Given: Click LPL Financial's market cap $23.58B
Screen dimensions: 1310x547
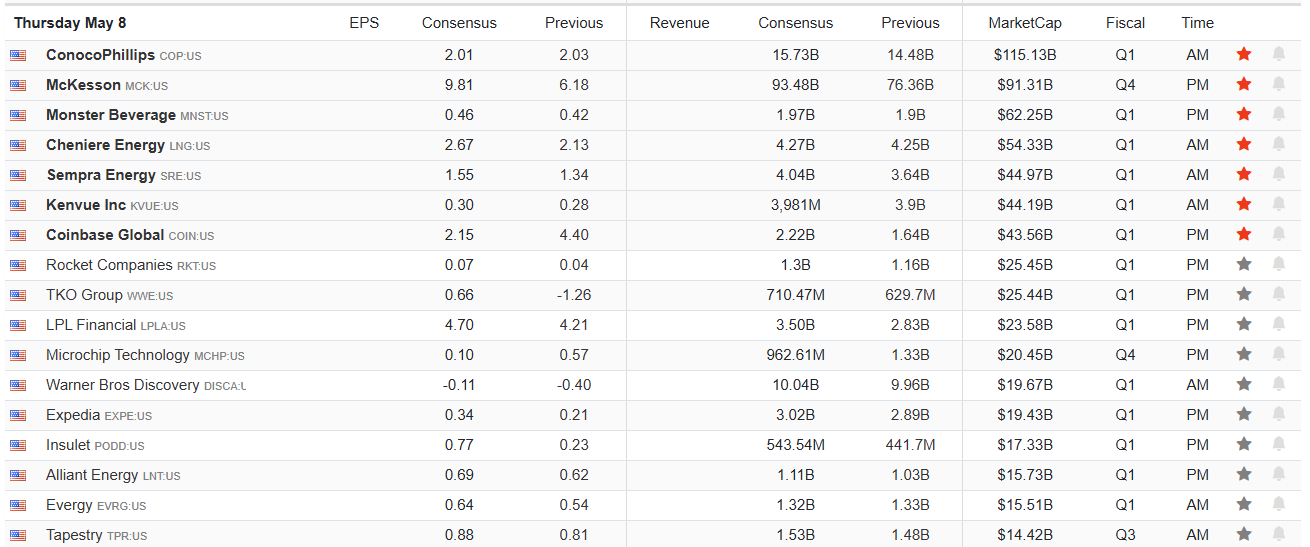Looking at the screenshot, I should click(x=1025, y=325).
